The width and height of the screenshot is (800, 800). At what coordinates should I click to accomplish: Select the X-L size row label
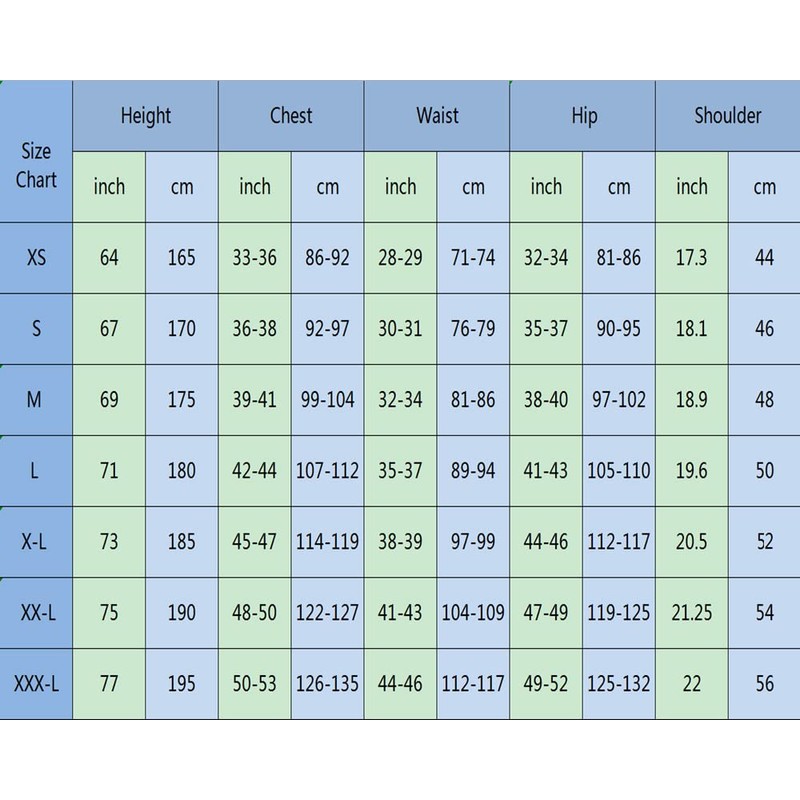click(x=37, y=542)
